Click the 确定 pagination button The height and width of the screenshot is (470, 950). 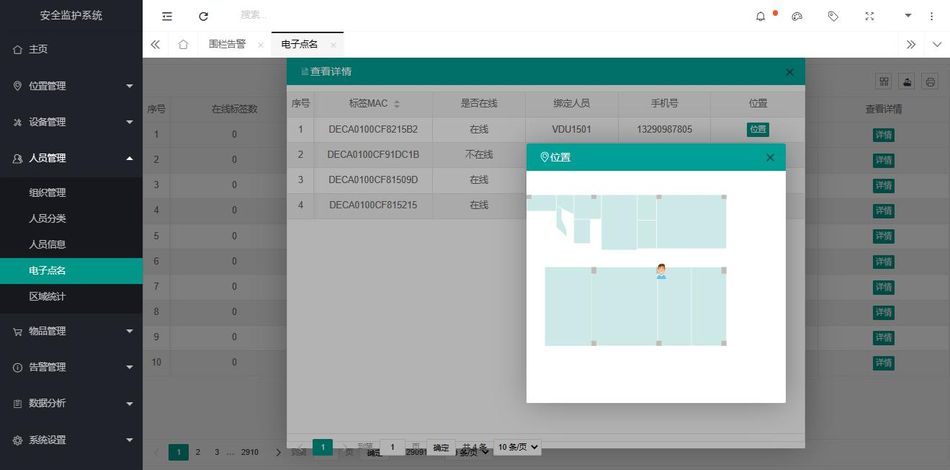(x=440, y=447)
